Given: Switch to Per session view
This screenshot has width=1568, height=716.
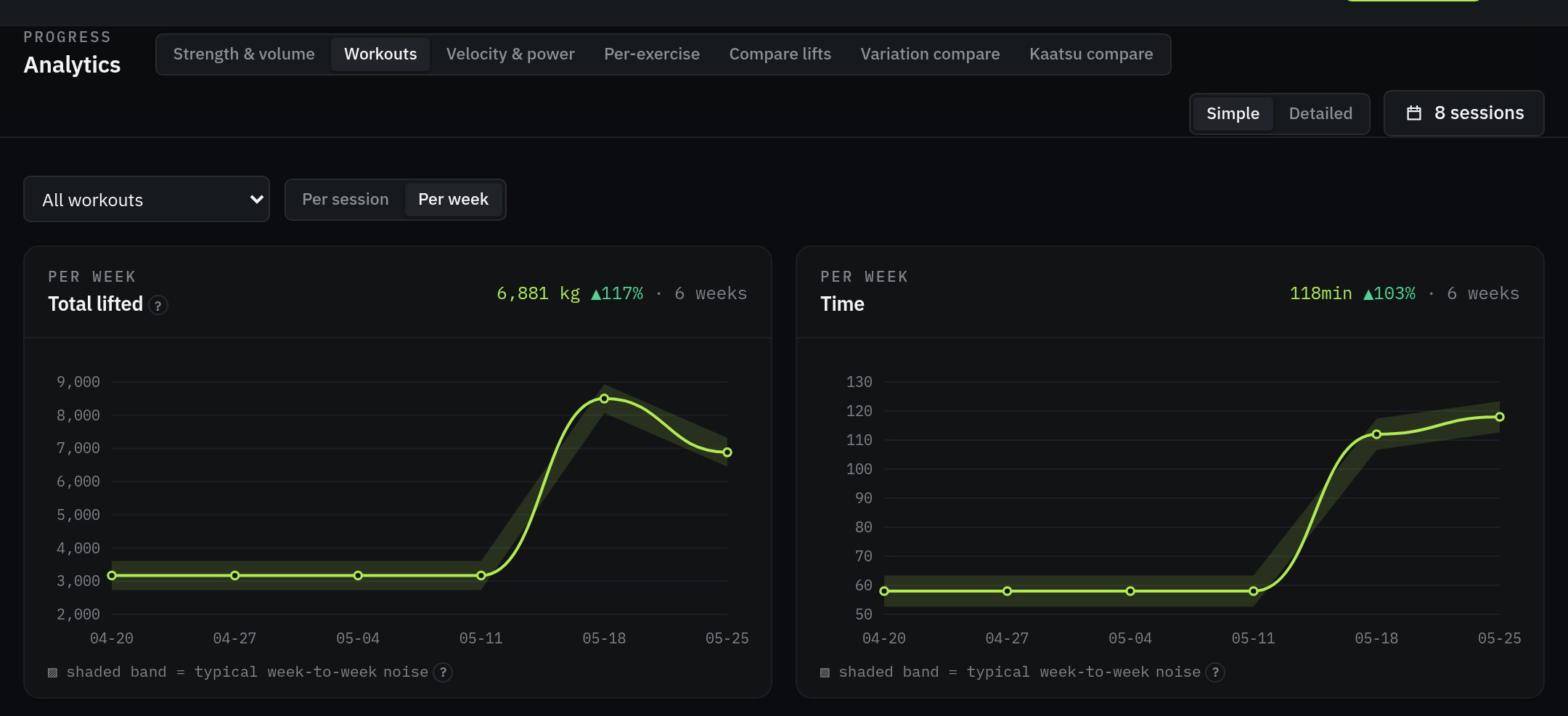Looking at the screenshot, I should tap(346, 200).
